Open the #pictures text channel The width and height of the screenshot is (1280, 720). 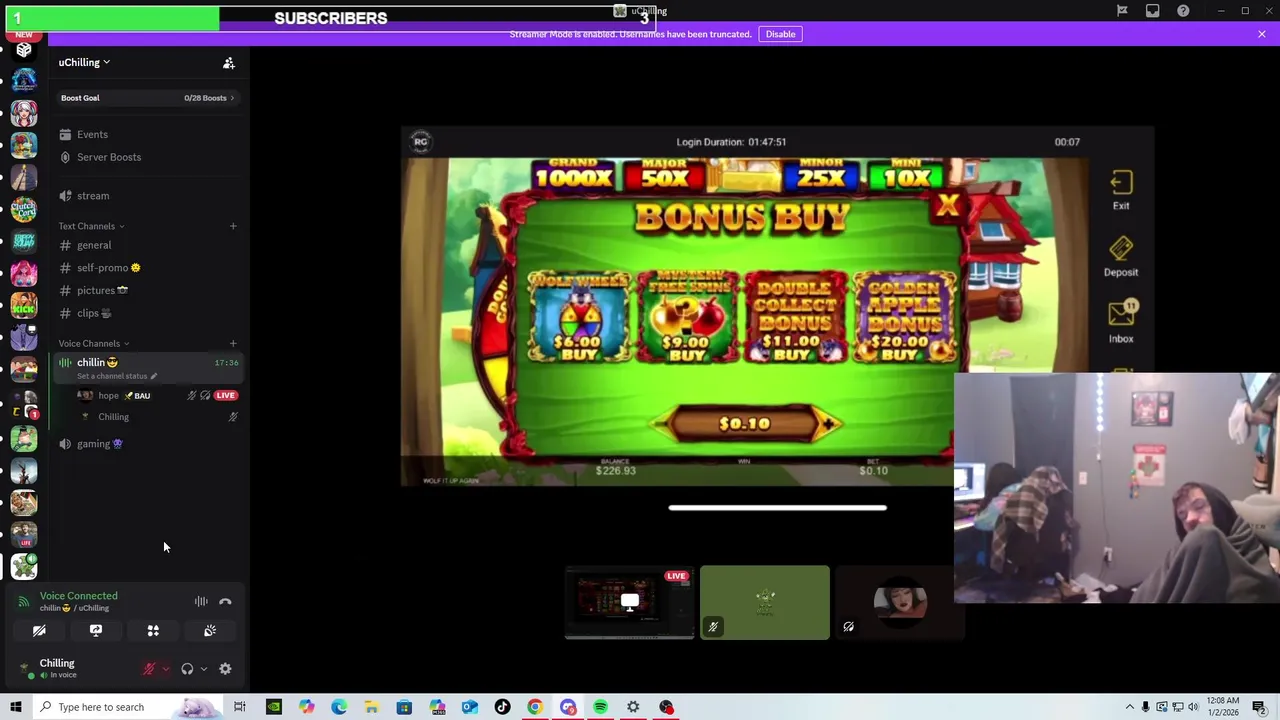click(x=147, y=290)
